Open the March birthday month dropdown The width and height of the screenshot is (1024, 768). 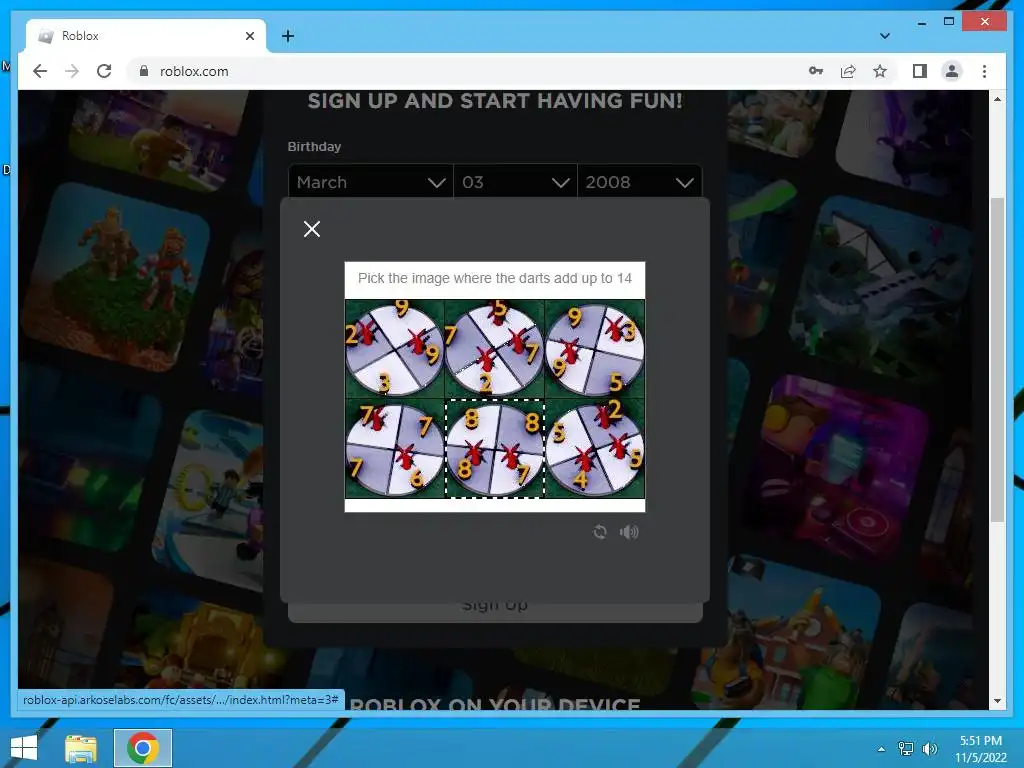[x=370, y=182]
